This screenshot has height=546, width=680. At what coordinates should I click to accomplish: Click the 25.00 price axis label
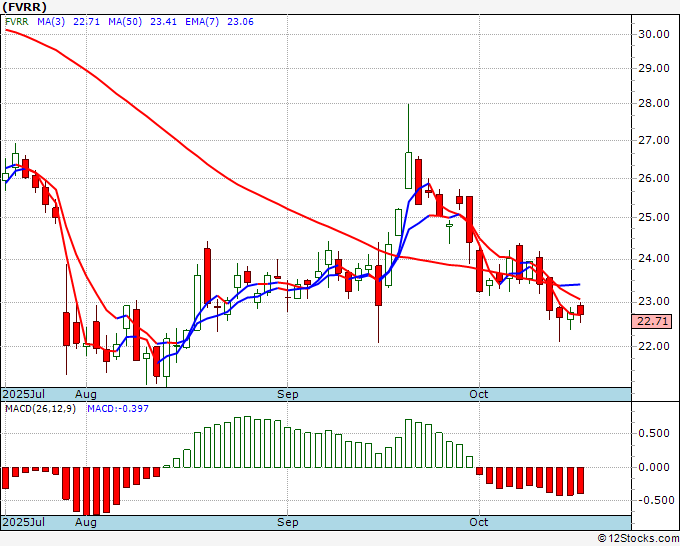(x=654, y=217)
